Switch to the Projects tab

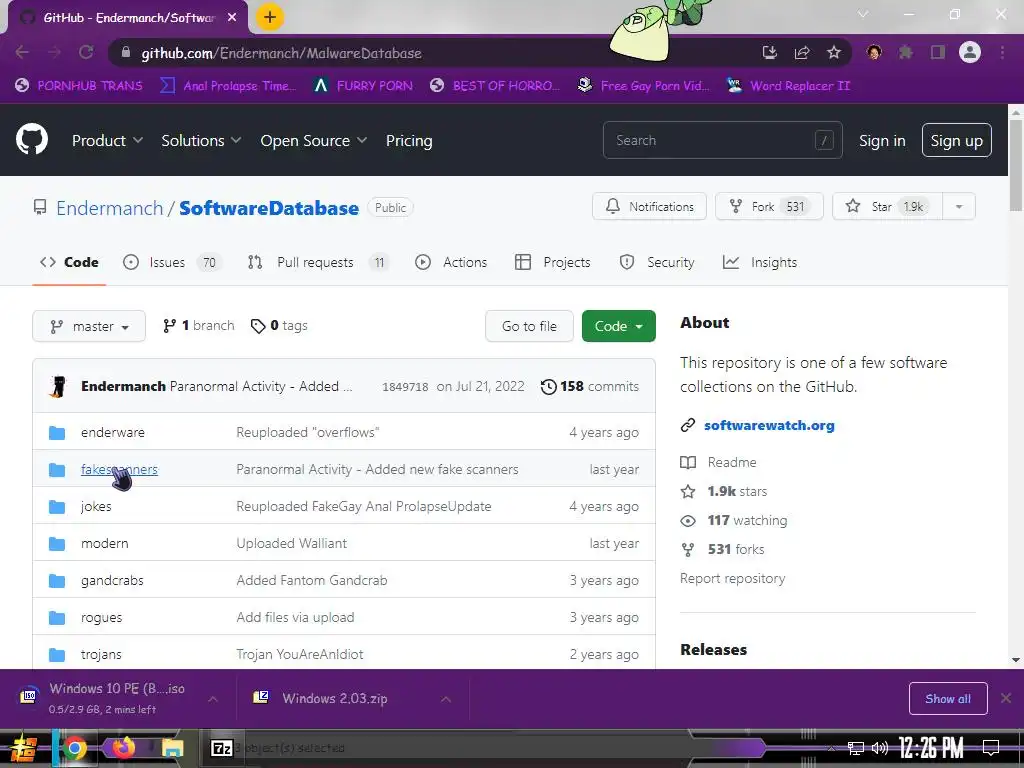tap(552, 262)
